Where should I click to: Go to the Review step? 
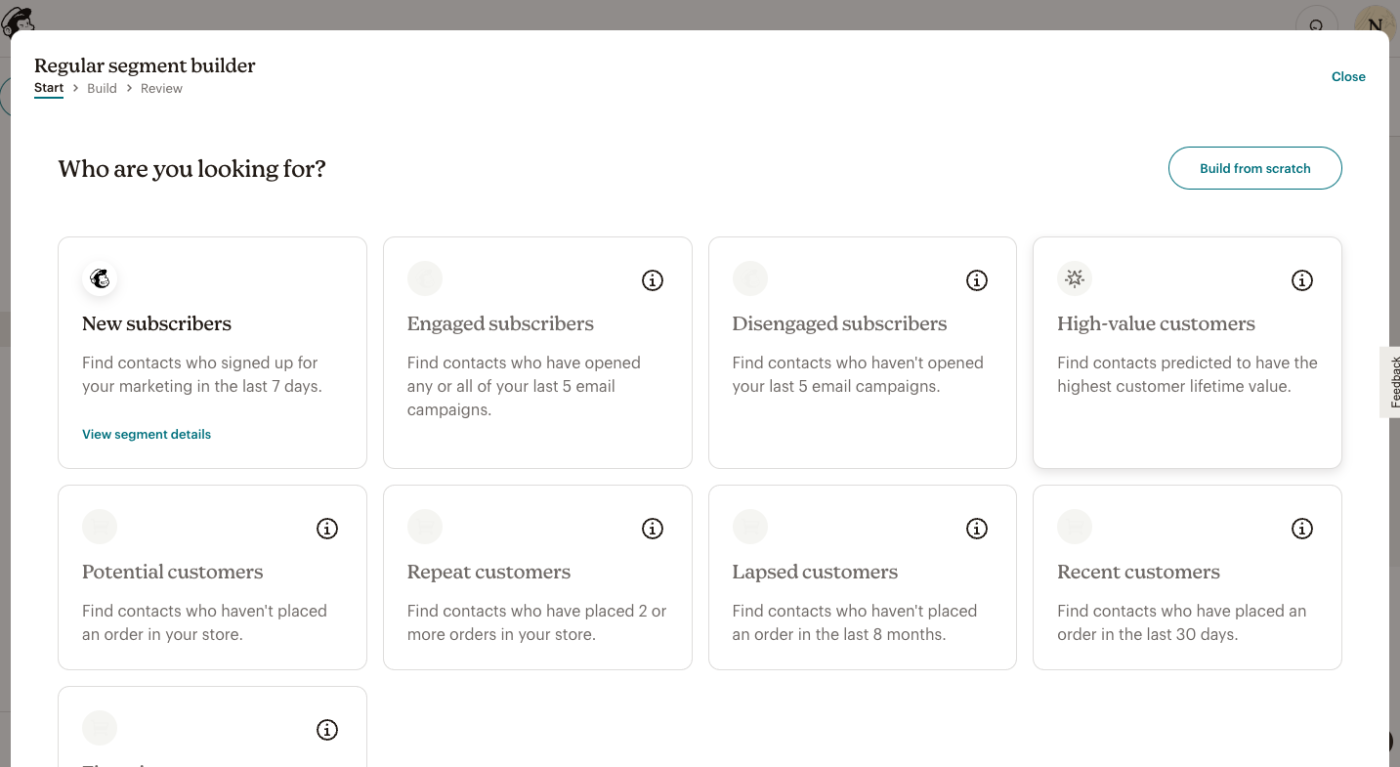point(161,89)
